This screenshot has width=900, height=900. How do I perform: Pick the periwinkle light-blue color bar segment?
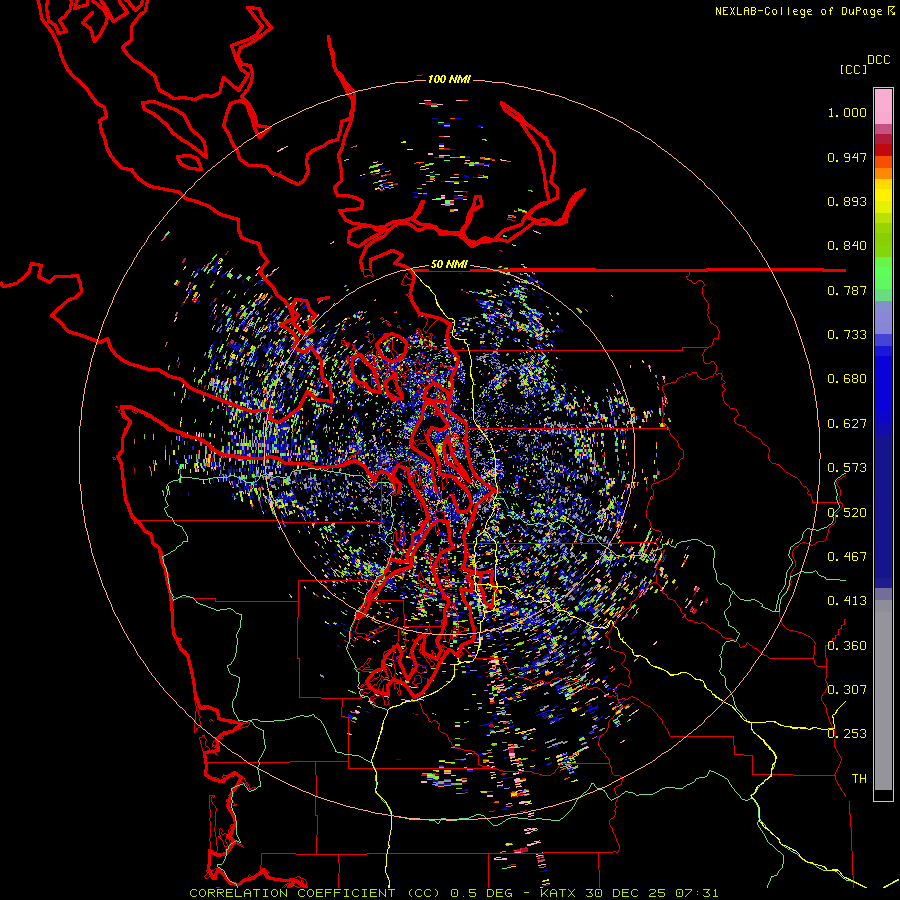pyautogui.click(x=883, y=317)
